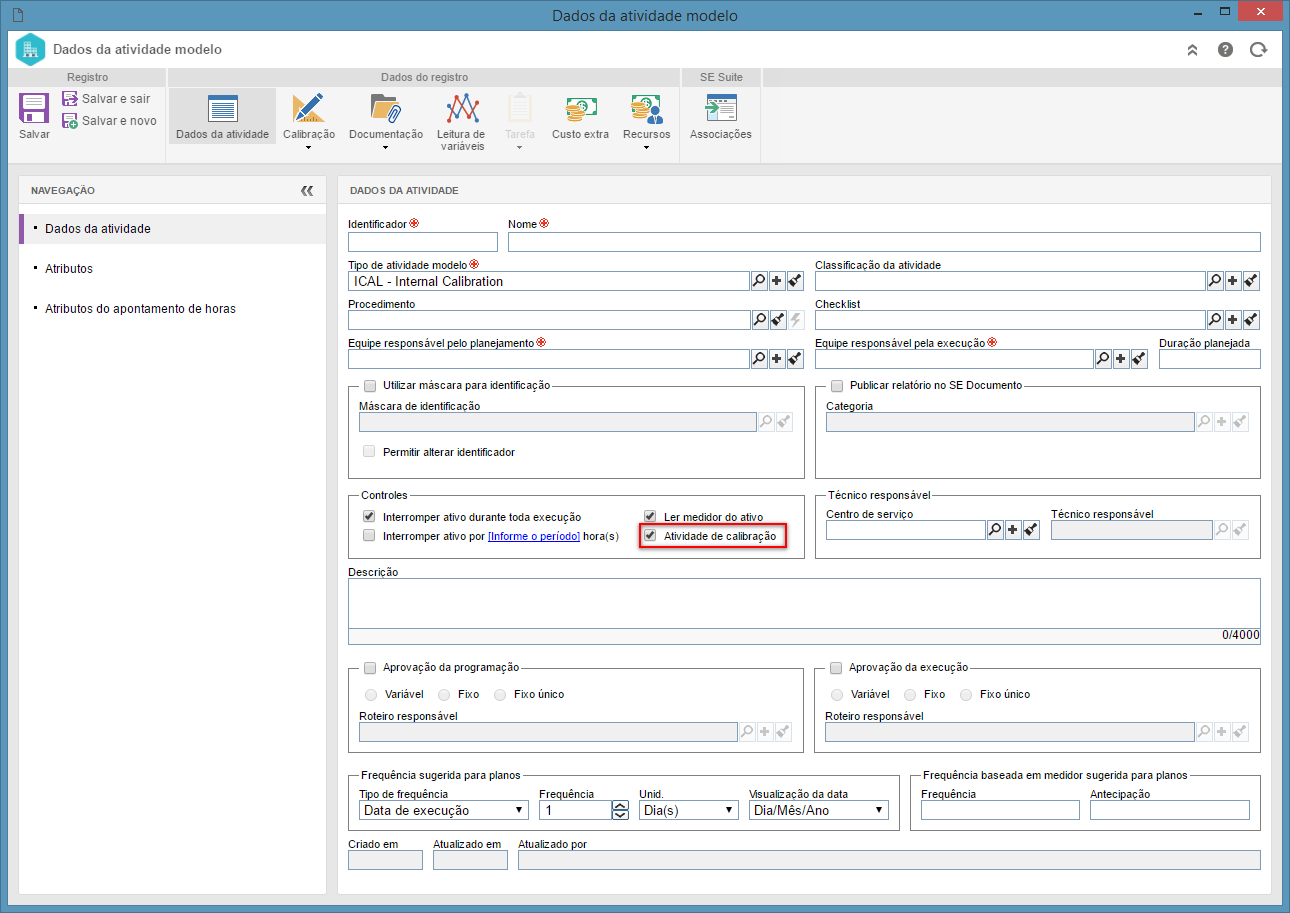Click the Informe o período link
This screenshot has height=913, width=1290.
pyautogui.click(x=534, y=536)
